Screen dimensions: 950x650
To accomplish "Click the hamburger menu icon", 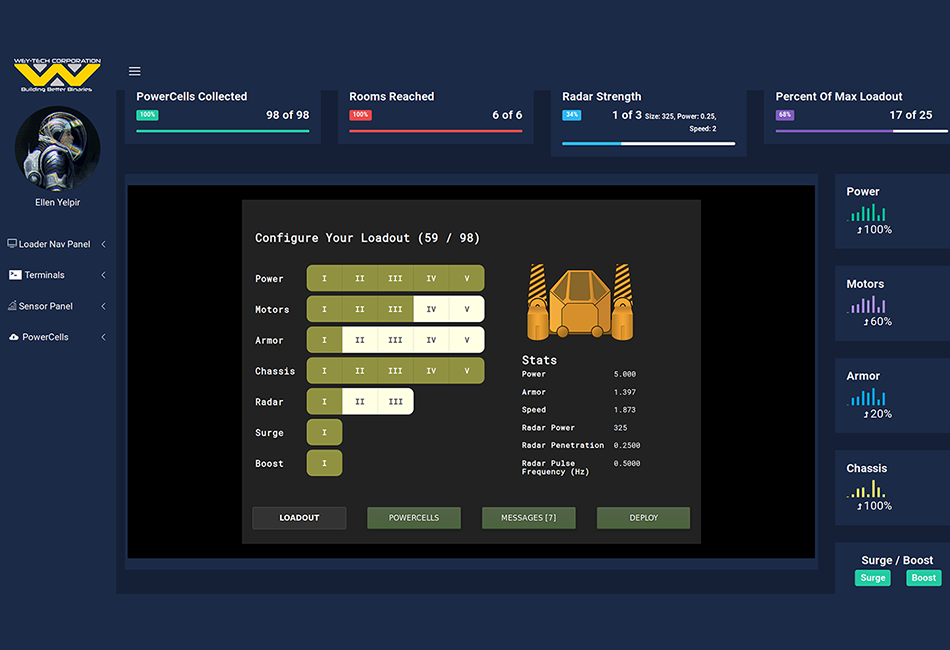I will pos(135,71).
